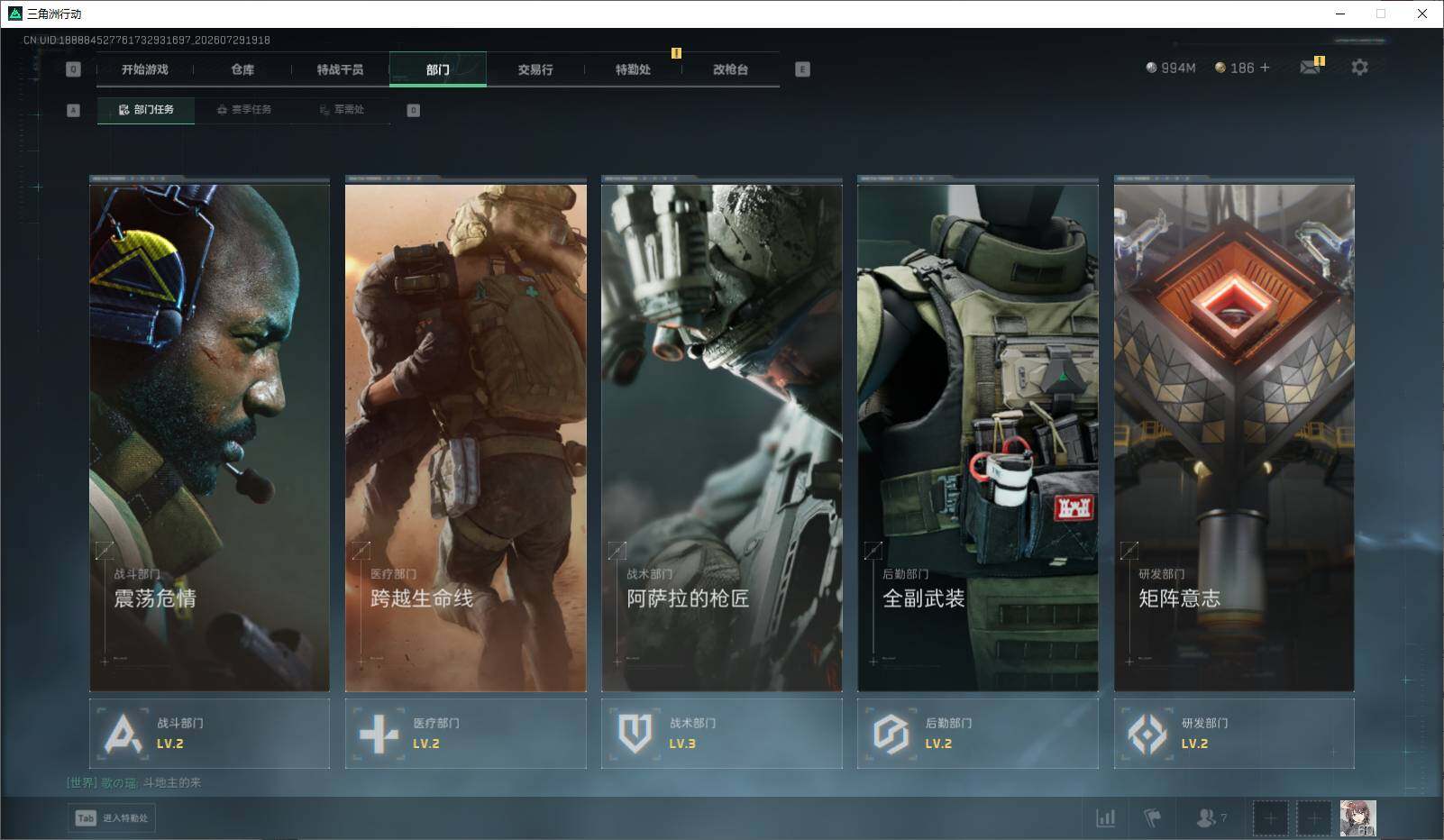Minimize the 三角洲行动 window
This screenshot has width=1444, height=840.
tap(1339, 14)
